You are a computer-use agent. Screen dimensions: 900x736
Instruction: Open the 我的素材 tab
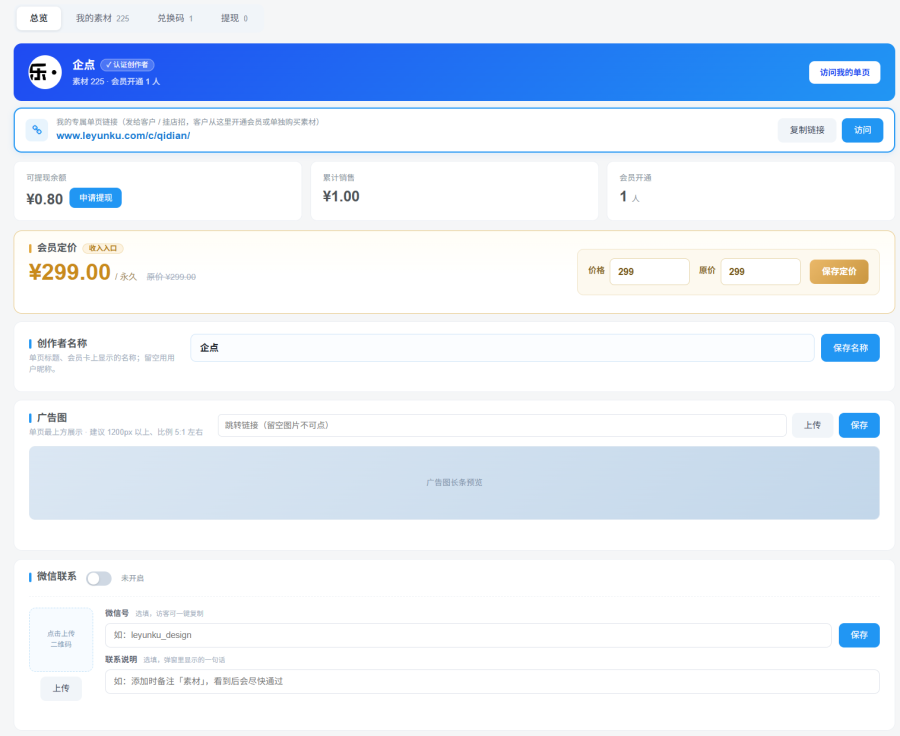(103, 18)
